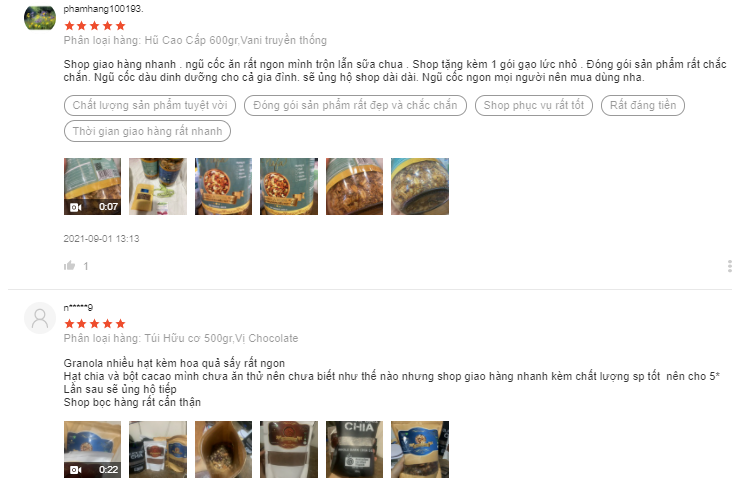Select 'Shop phục vụ rất tốt' tag
This screenshot has height=489, width=749.
(534, 105)
